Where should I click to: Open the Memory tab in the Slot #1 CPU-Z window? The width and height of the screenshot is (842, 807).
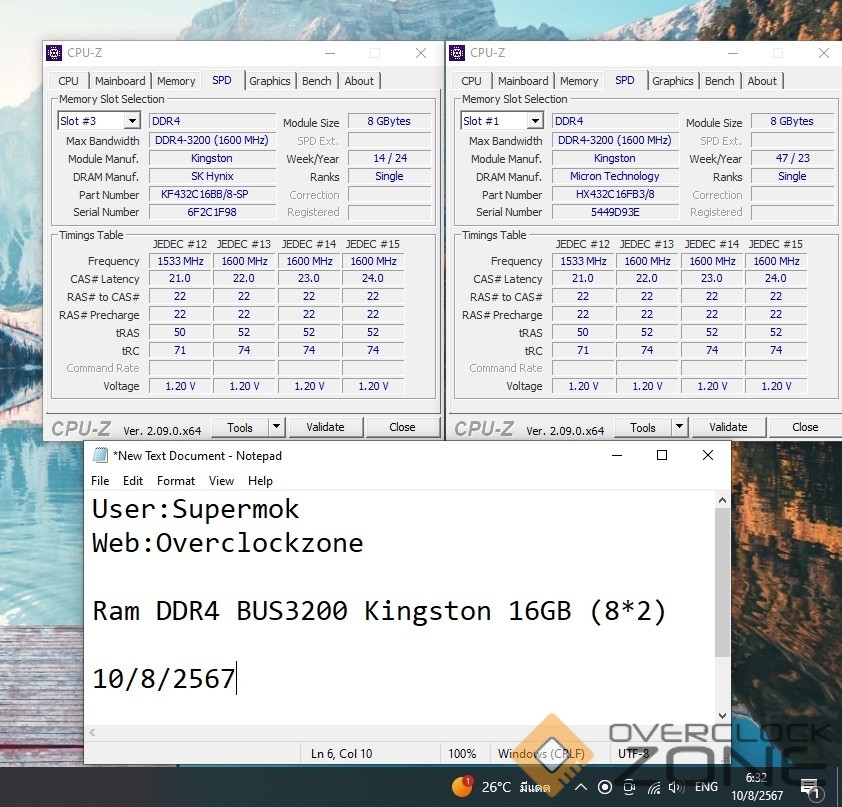pos(579,81)
